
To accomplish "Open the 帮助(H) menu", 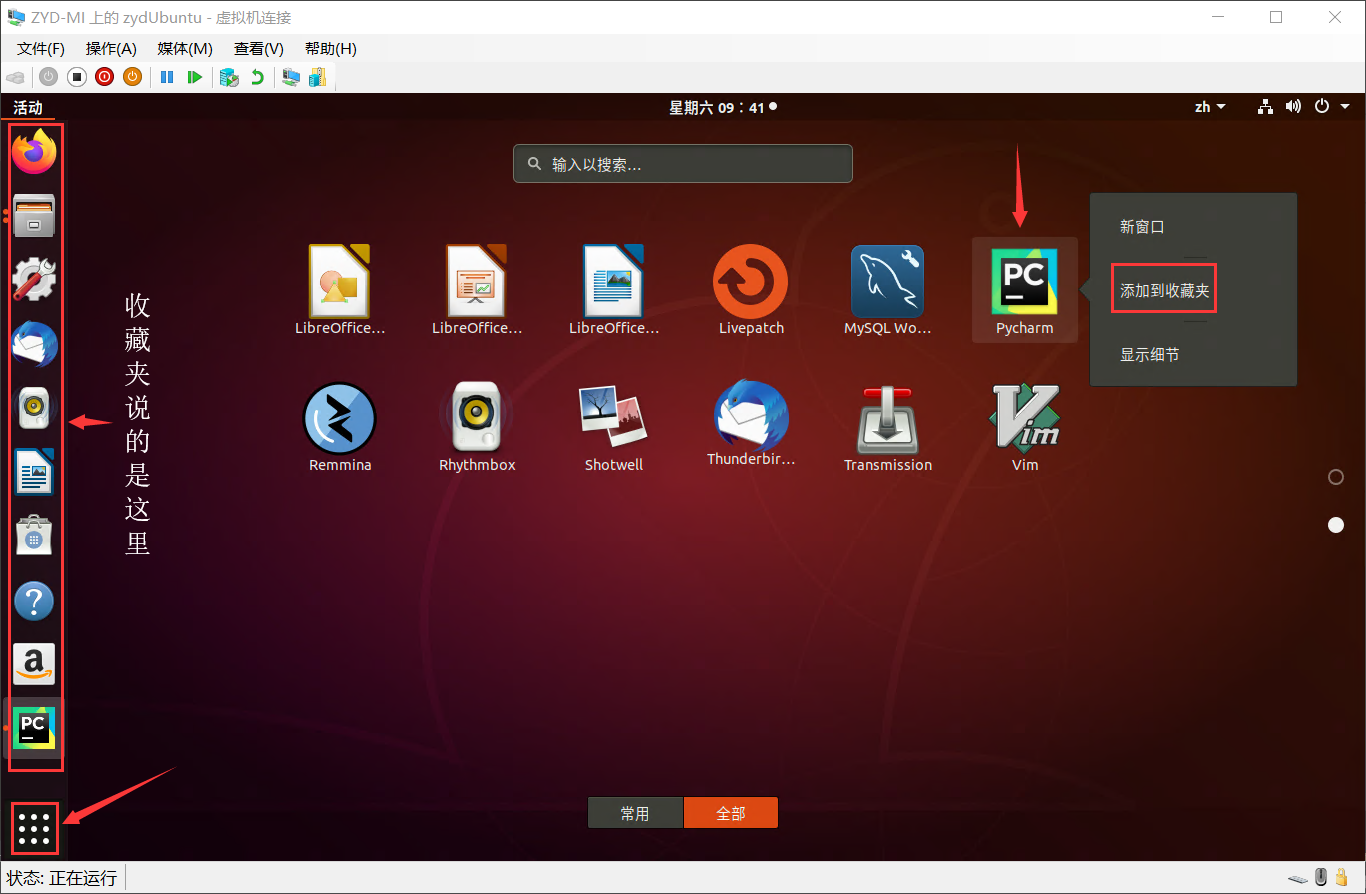I will point(331,49).
